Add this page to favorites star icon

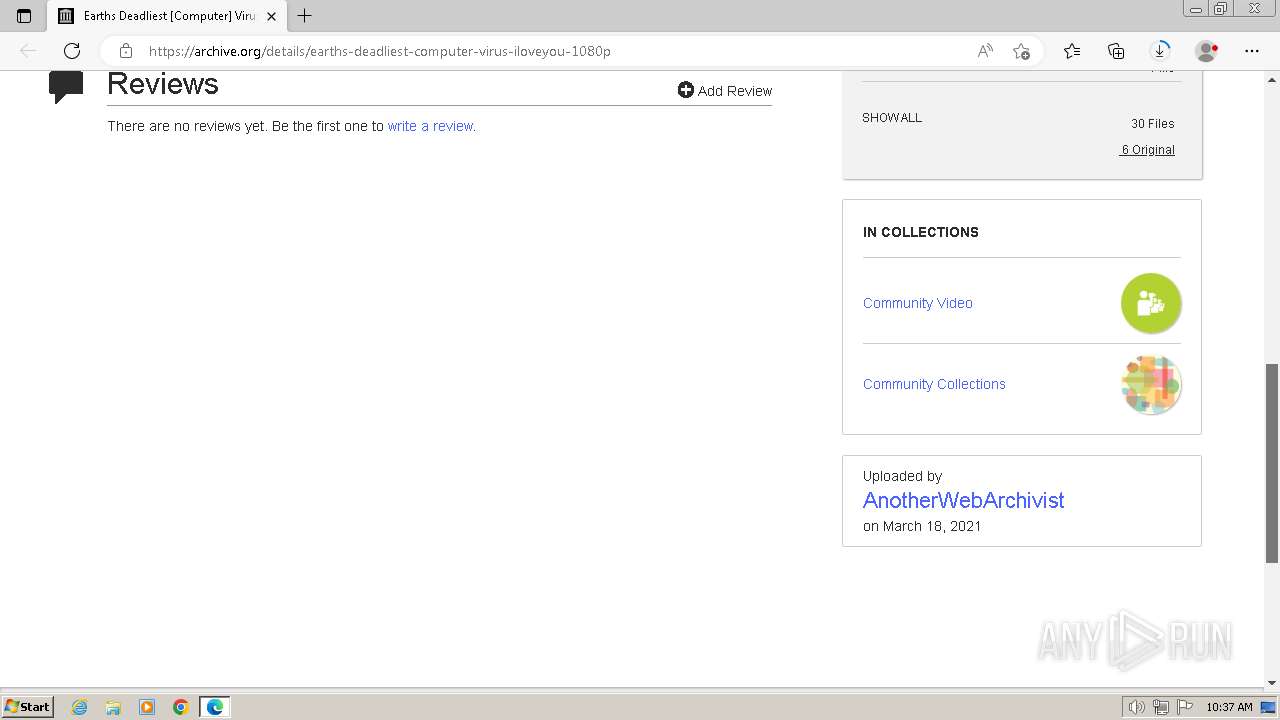coord(1021,51)
